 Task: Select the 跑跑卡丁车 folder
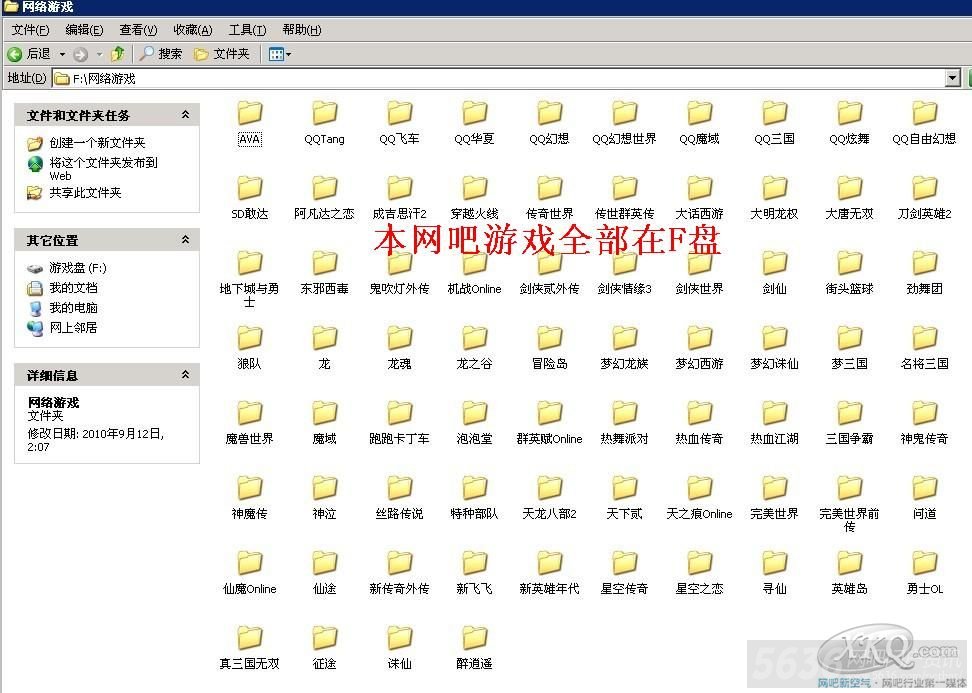pos(399,423)
